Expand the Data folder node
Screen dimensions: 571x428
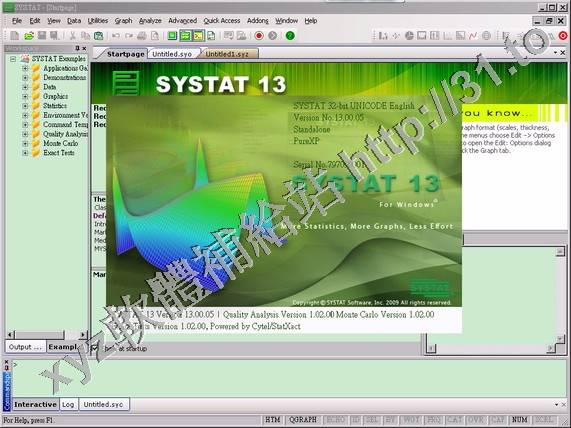pos(25,87)
